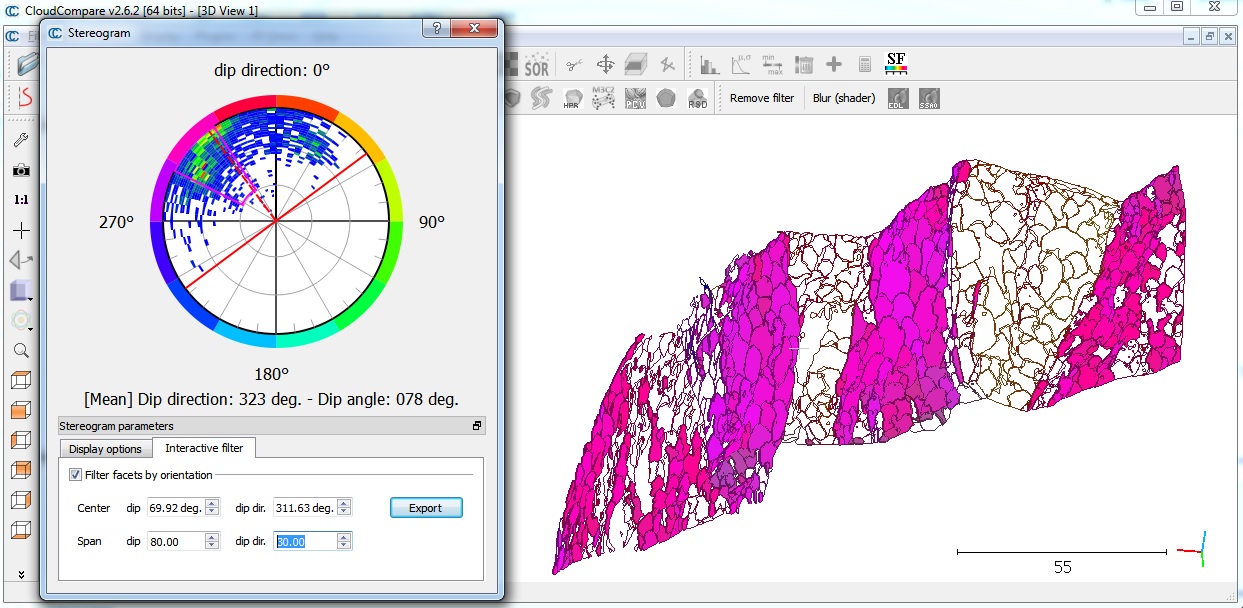Open the folder icon in main toolbar
This screenshot has height=608, width=1243.
click(27, 65)
